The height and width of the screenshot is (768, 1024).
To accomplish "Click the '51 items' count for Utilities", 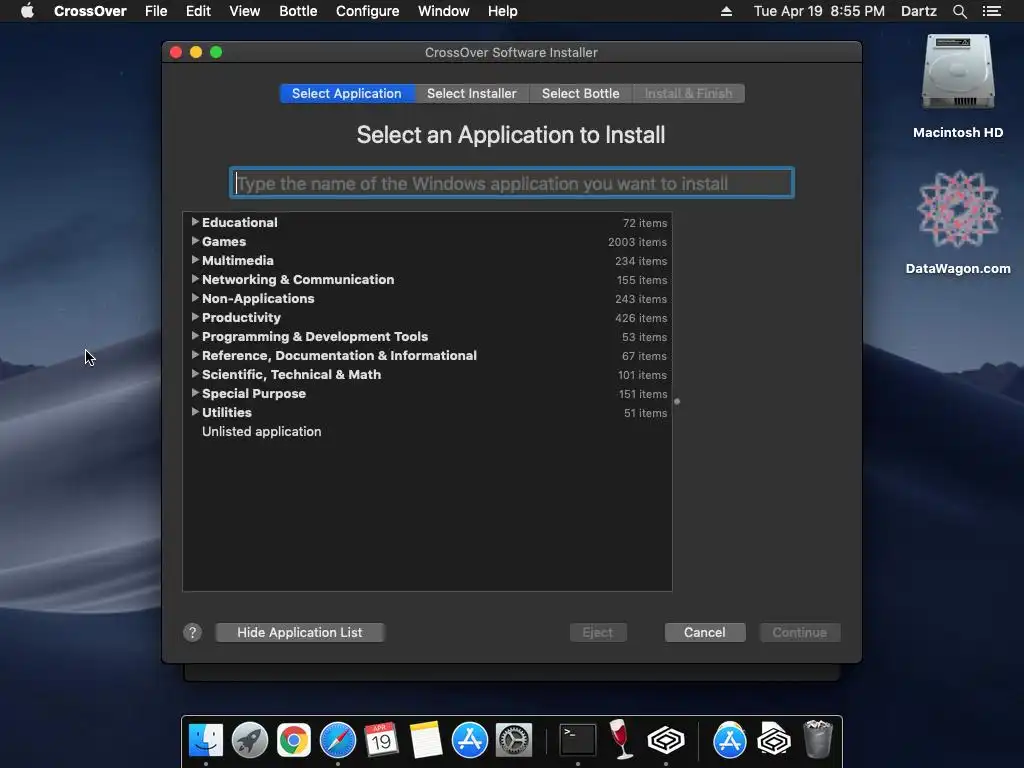I will coord(645,413).
